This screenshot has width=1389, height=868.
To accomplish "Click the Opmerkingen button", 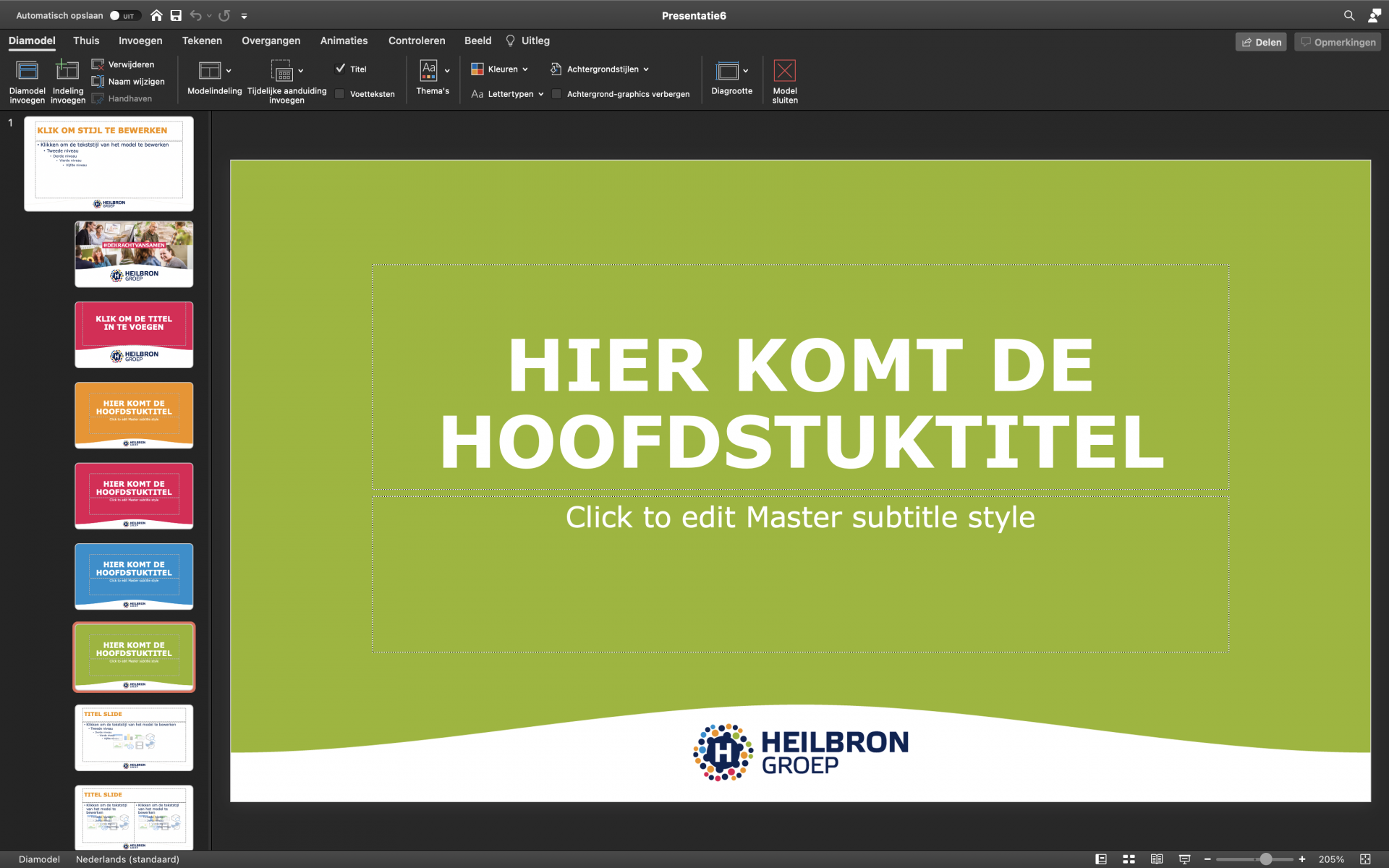I will point(1338,42).
